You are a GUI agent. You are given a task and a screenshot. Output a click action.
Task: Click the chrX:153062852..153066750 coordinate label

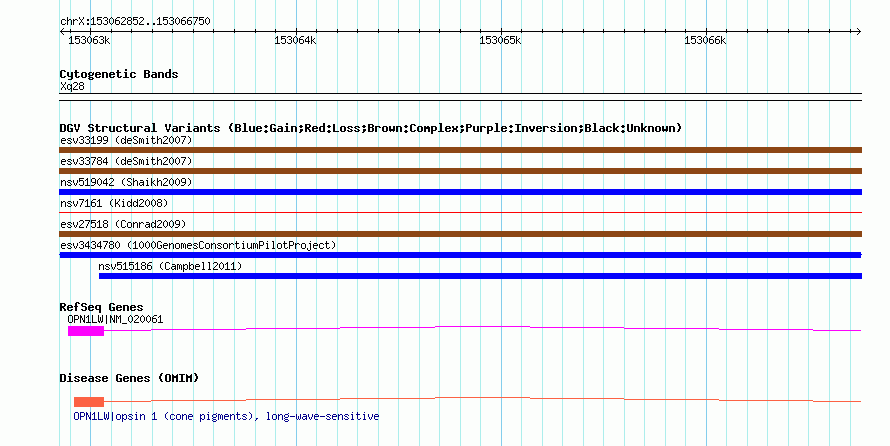[x=135, y=22]
